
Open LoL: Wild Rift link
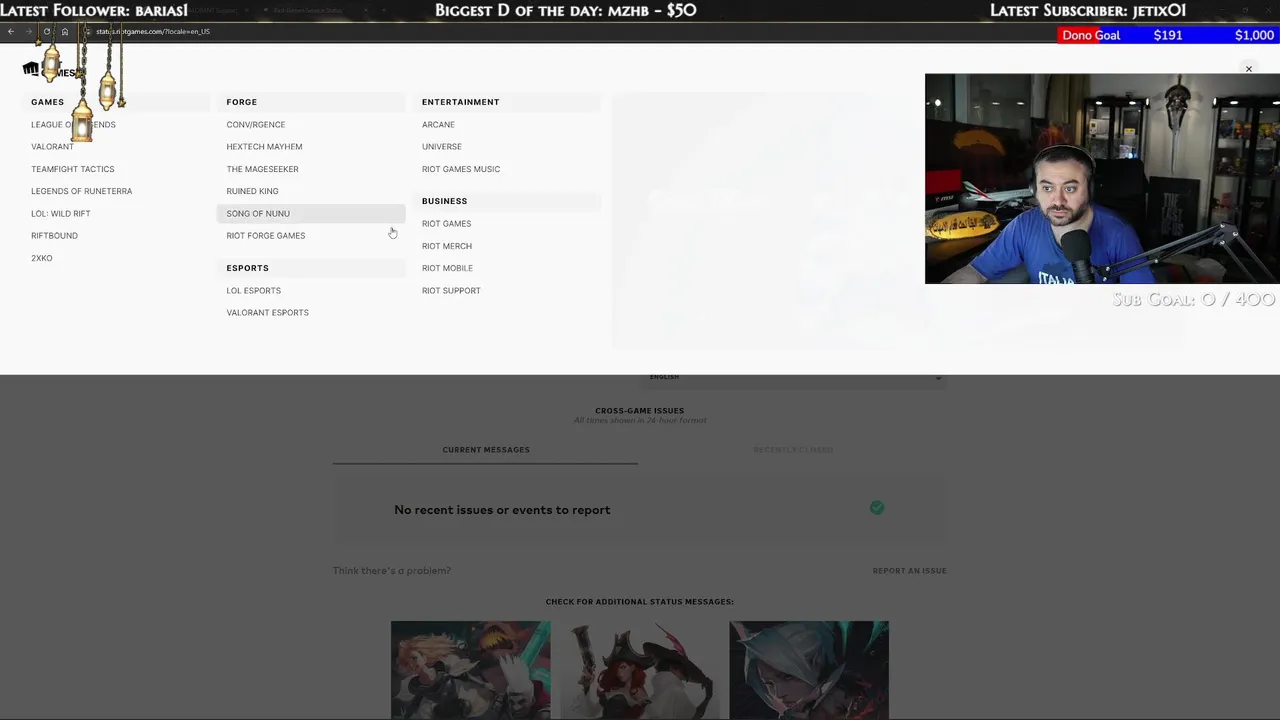[60, 213]
